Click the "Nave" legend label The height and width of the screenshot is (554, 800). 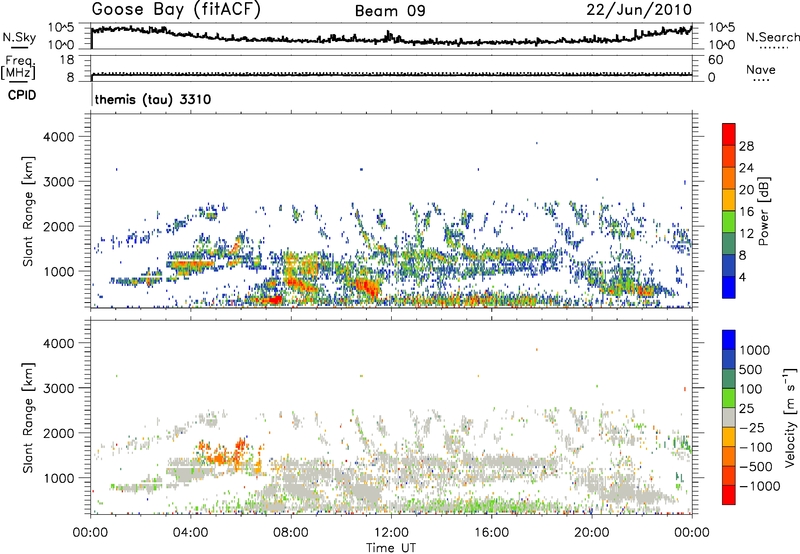click(761, 69)
